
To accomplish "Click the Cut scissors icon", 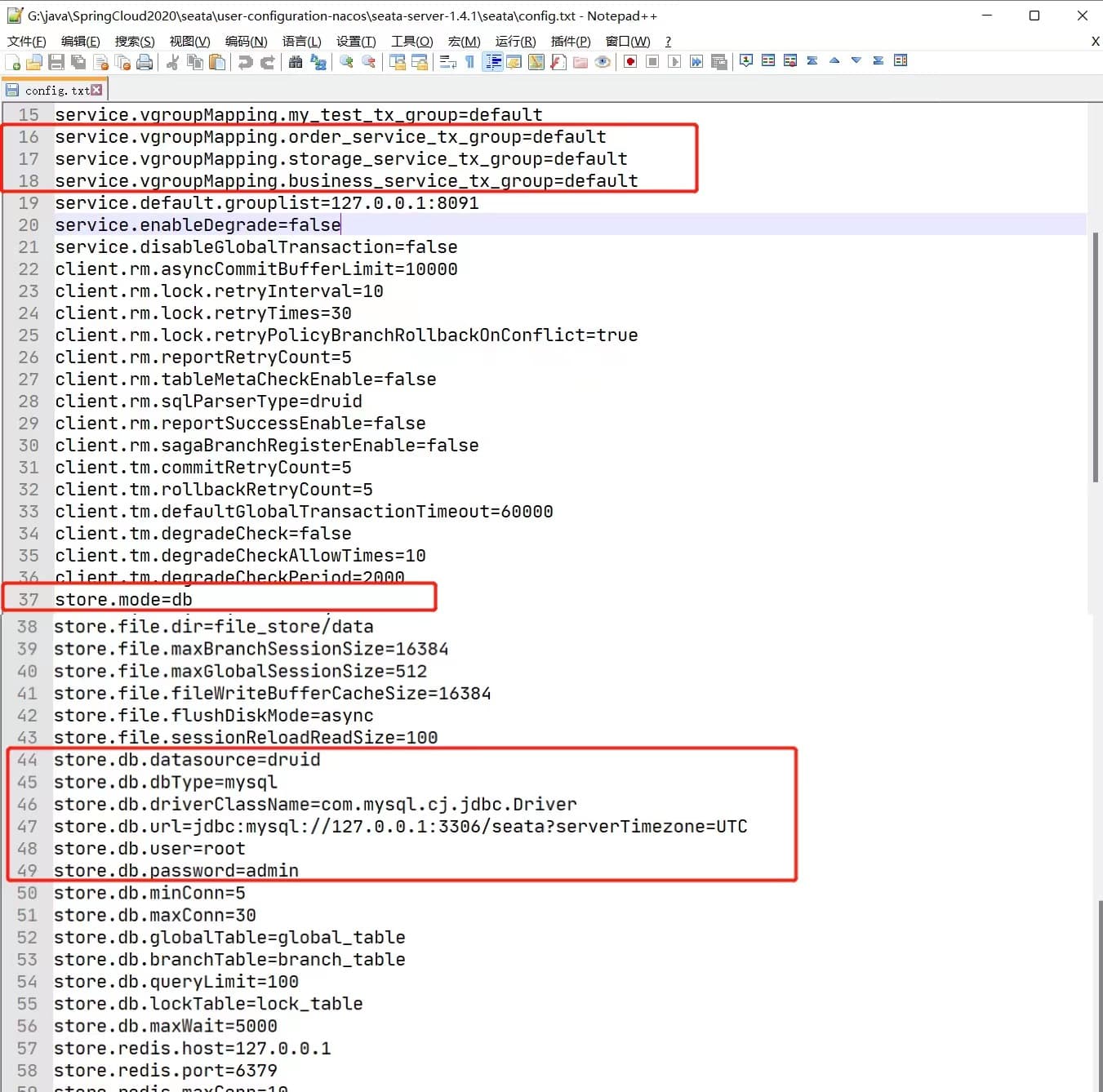I will pos(172,62).
